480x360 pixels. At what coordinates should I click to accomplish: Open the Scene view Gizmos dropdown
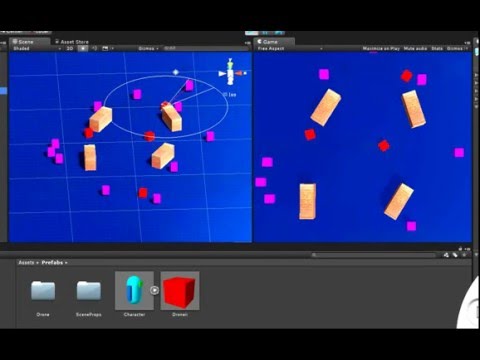[148, 49]
